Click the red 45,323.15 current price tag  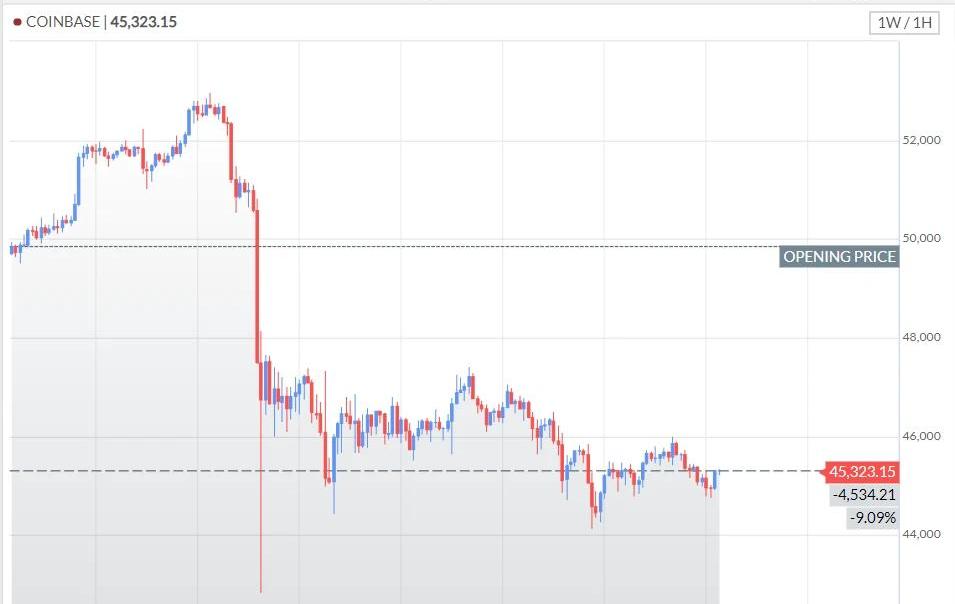860,472
